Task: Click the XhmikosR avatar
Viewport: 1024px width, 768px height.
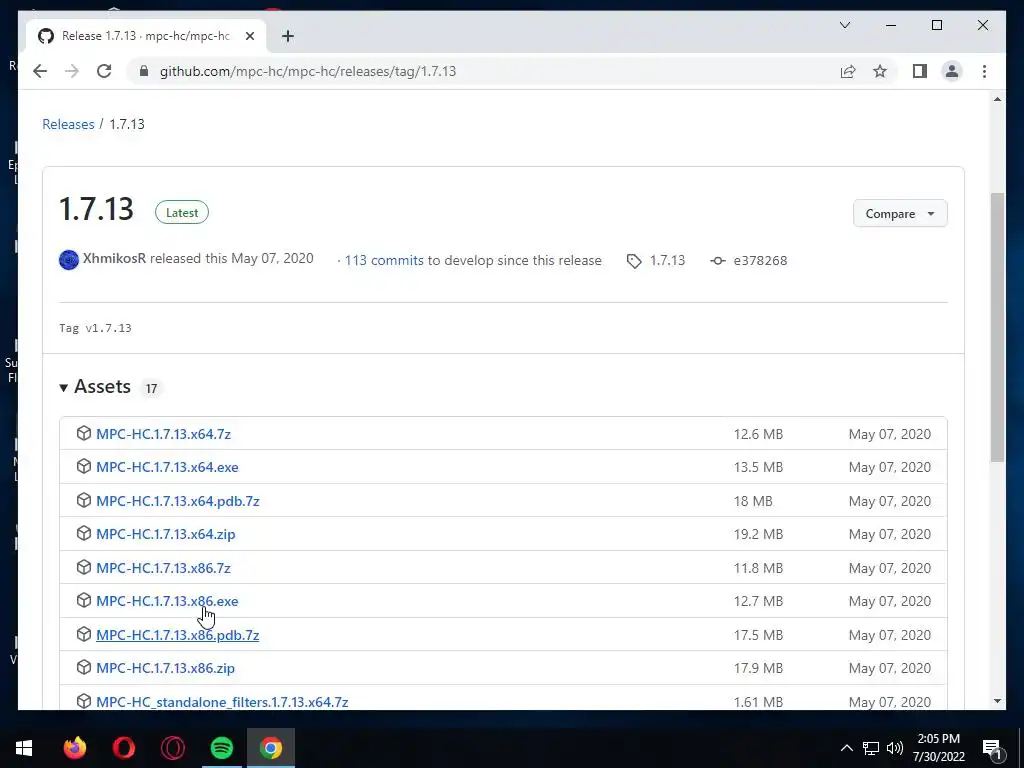Action: click(x=69, y=259)
